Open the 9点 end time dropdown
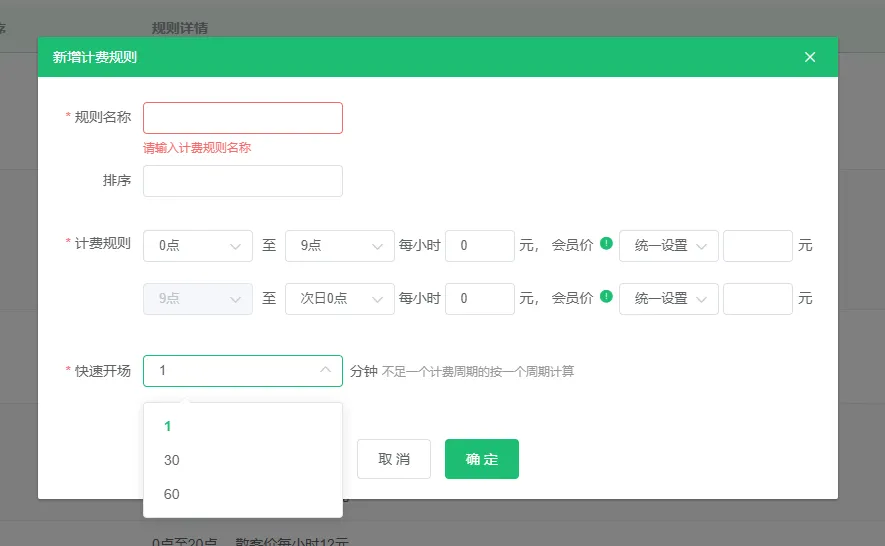Image resolution: width=885 pixels, height=546 pixels. point(340,246)
